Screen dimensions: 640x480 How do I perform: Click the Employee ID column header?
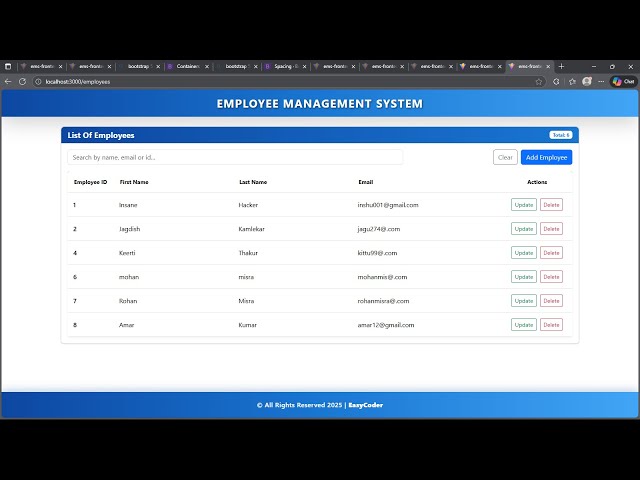(90, 182)
